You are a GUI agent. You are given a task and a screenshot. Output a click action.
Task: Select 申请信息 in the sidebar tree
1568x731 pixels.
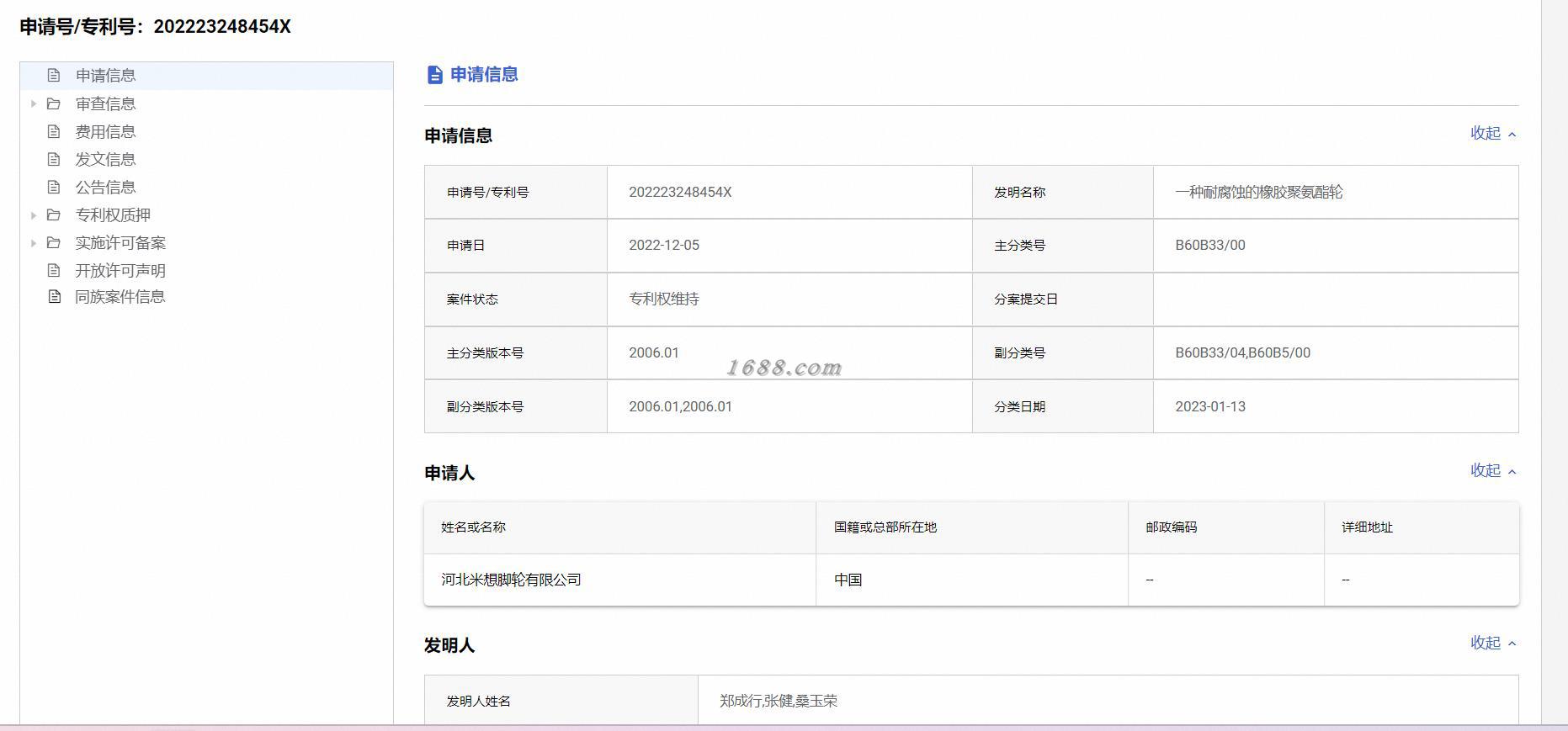105,76
